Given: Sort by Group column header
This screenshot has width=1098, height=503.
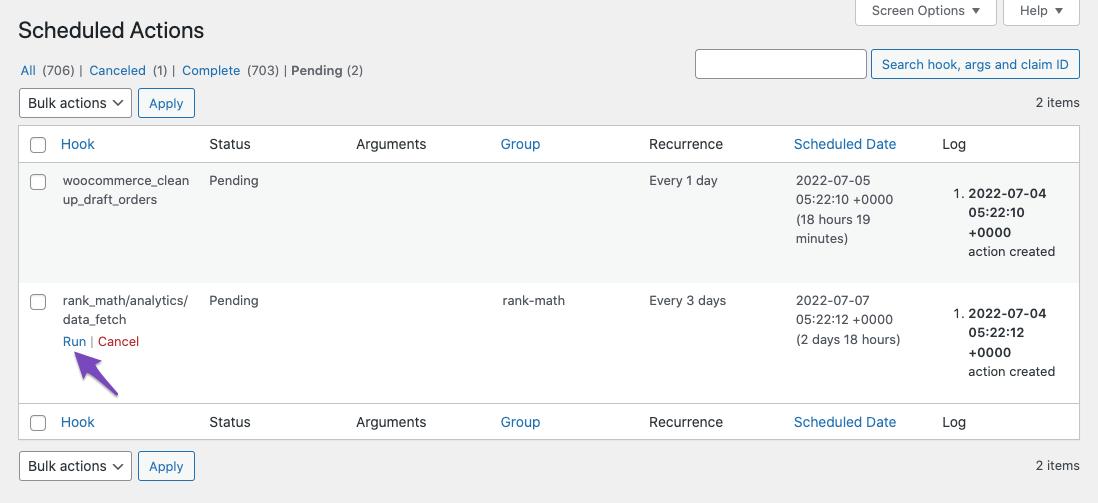Looking at the screenshot, I should click(520, 144).
